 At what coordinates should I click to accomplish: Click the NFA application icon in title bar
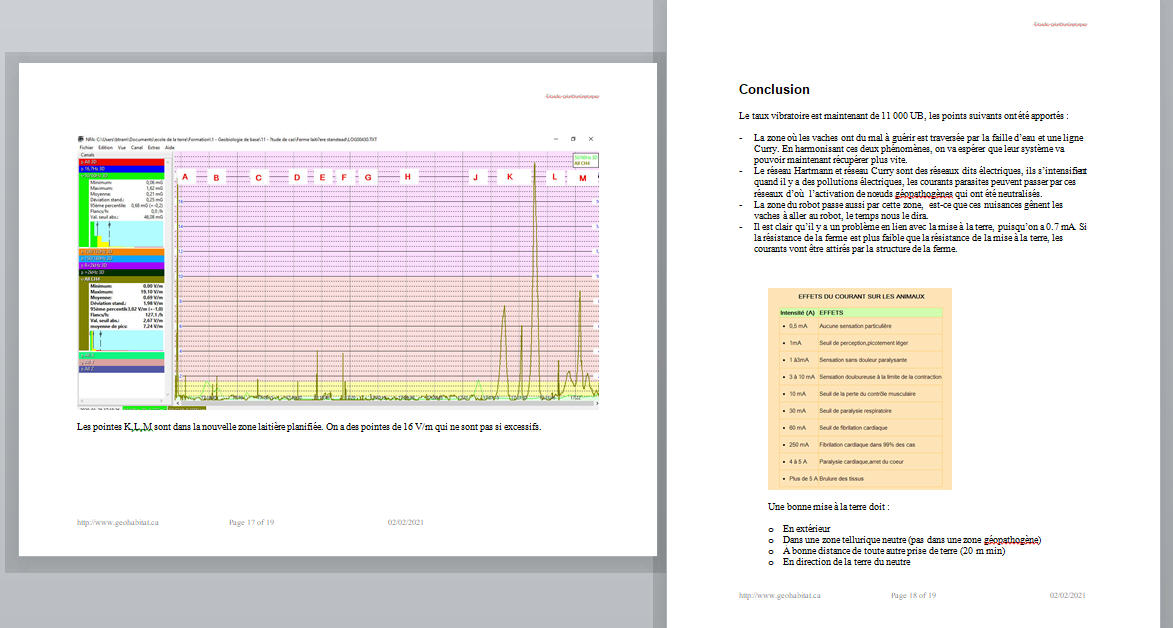click(x=81, y=138)
